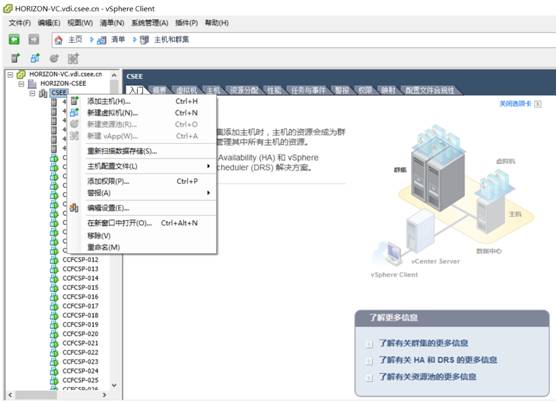Open the 视图(W) menu
Screen dimensions: 558x403
(x=80, y=23)
